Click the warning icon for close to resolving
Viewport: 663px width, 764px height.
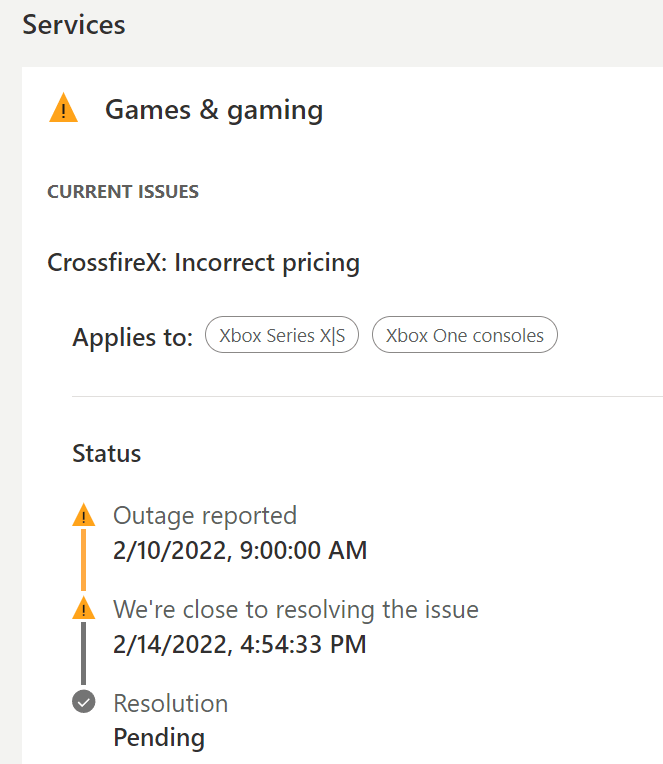[84, 608]
